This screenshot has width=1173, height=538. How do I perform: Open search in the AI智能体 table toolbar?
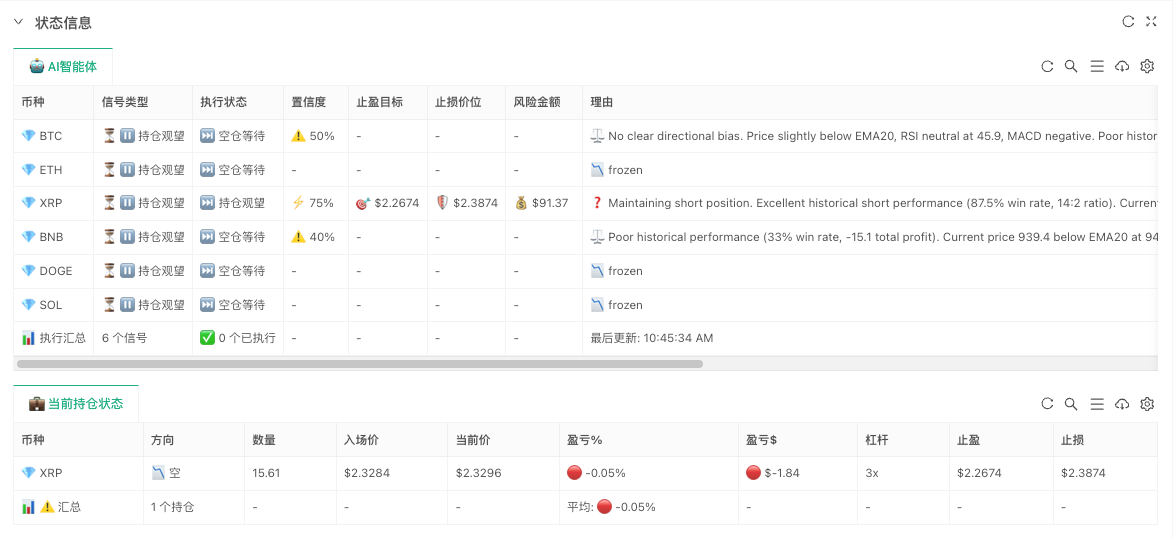(x=1071, y=67)
